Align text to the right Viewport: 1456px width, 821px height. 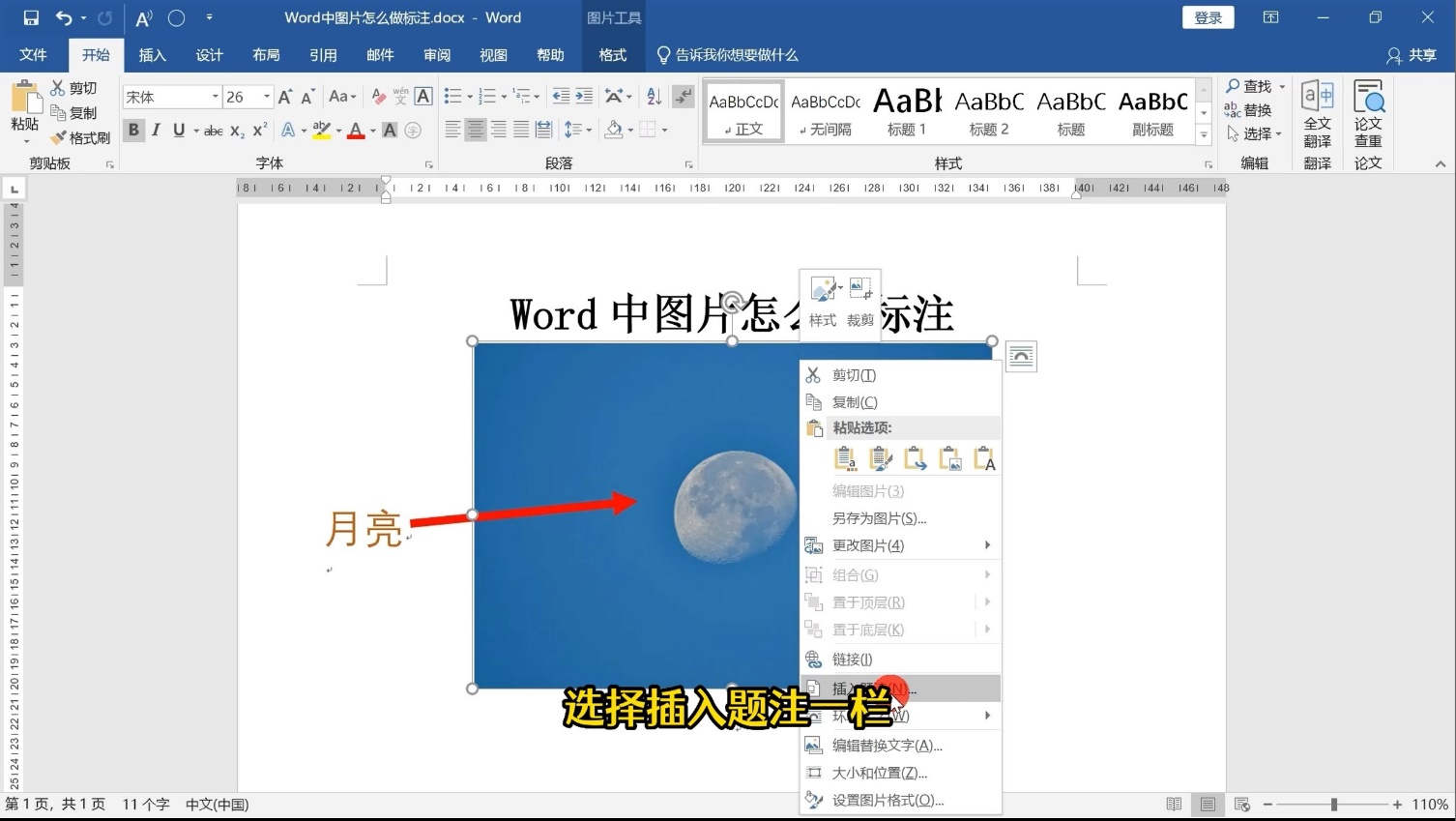(x=498, y=130)
